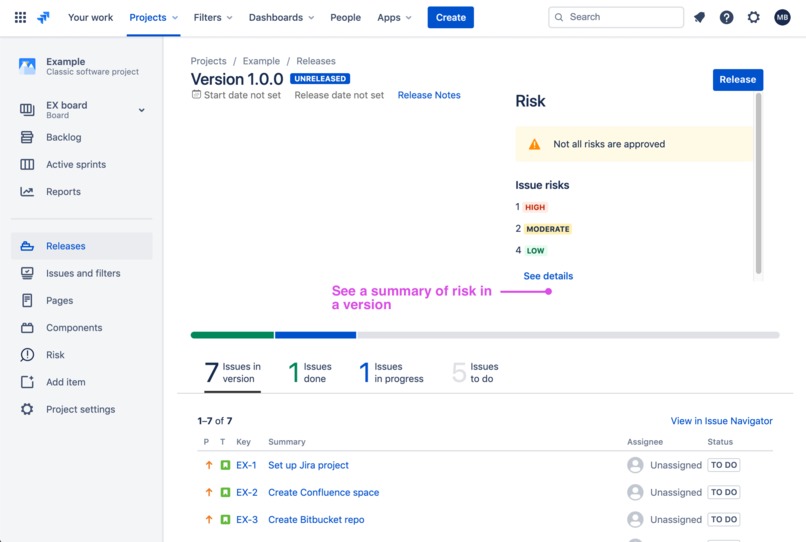Image resolution: width=806 pixels, height=542 pixels.
Task: Click the Reports chart icon
Action: coord(27,192)
